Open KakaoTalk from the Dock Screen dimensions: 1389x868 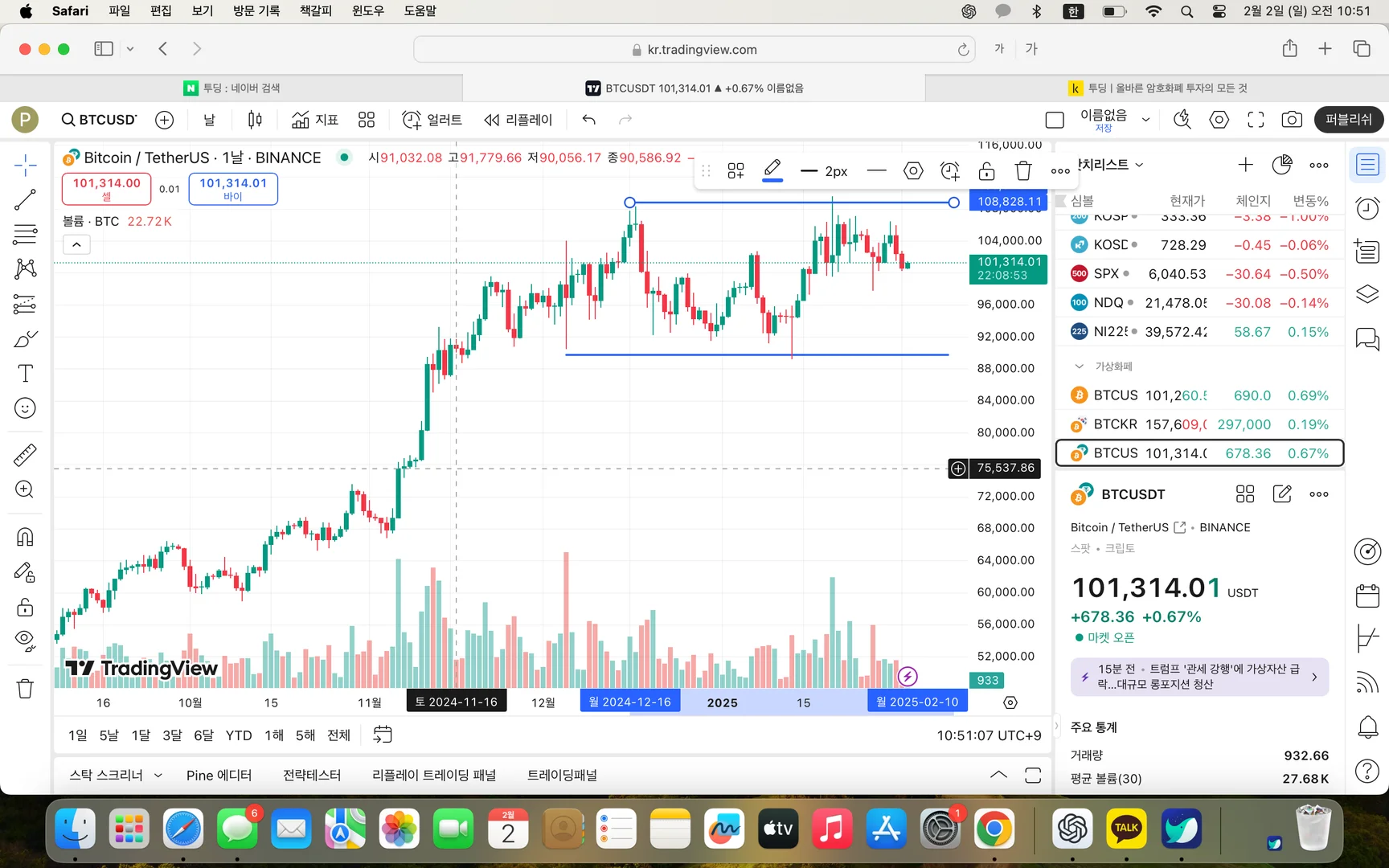(x=1126, y=829)
